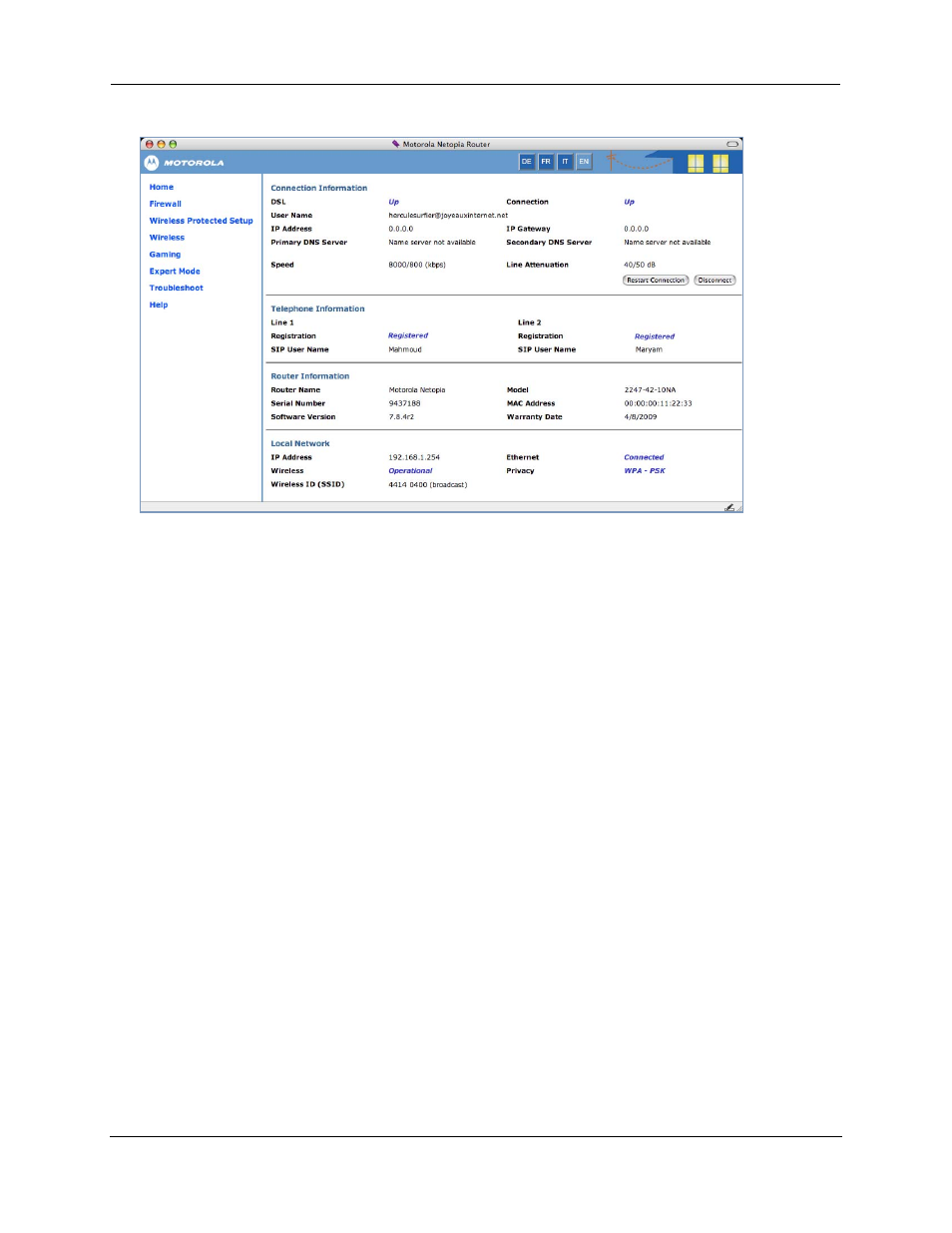The image size is (952, 1233).
Task: Click the router name 'Motorola Netopia'
Action: click(x=417, y=390)
